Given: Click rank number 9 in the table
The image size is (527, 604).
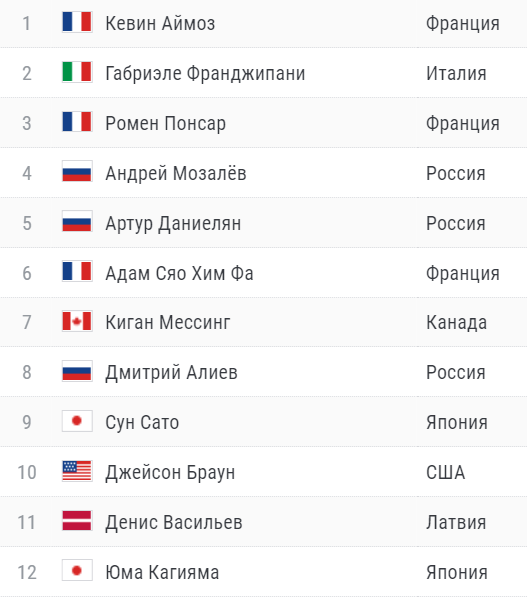Looking at the screenshot, I should coord(27,422).
